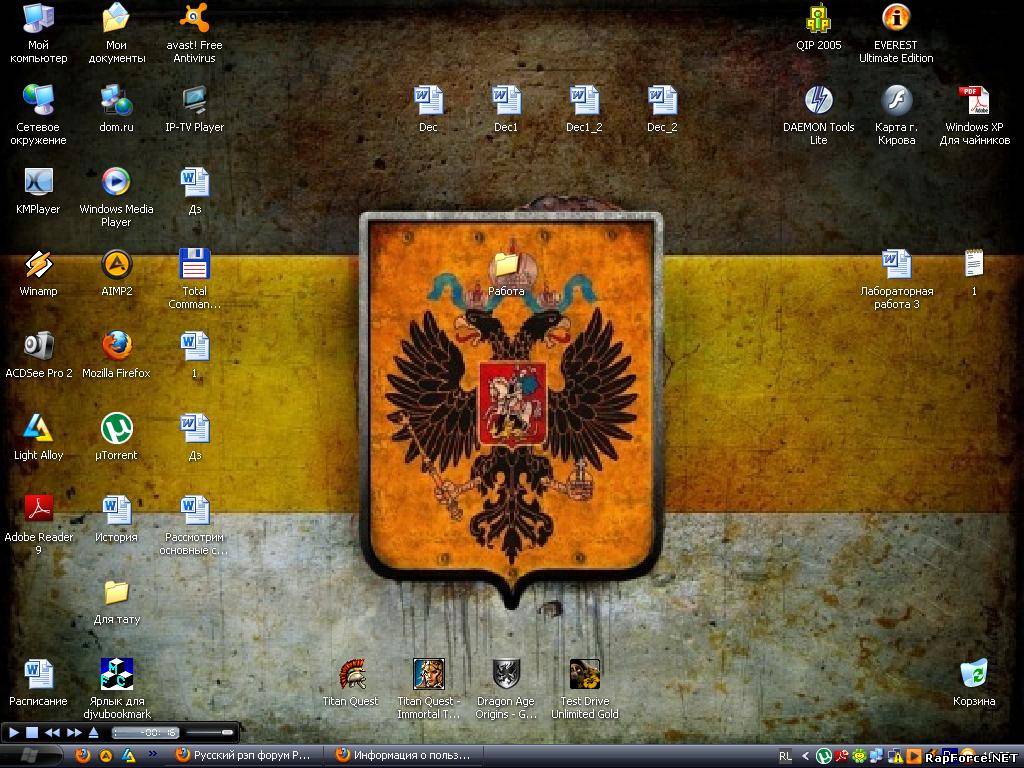Click the eject button on player toolbar
The image size is (1024, 768).
(93, 732)
